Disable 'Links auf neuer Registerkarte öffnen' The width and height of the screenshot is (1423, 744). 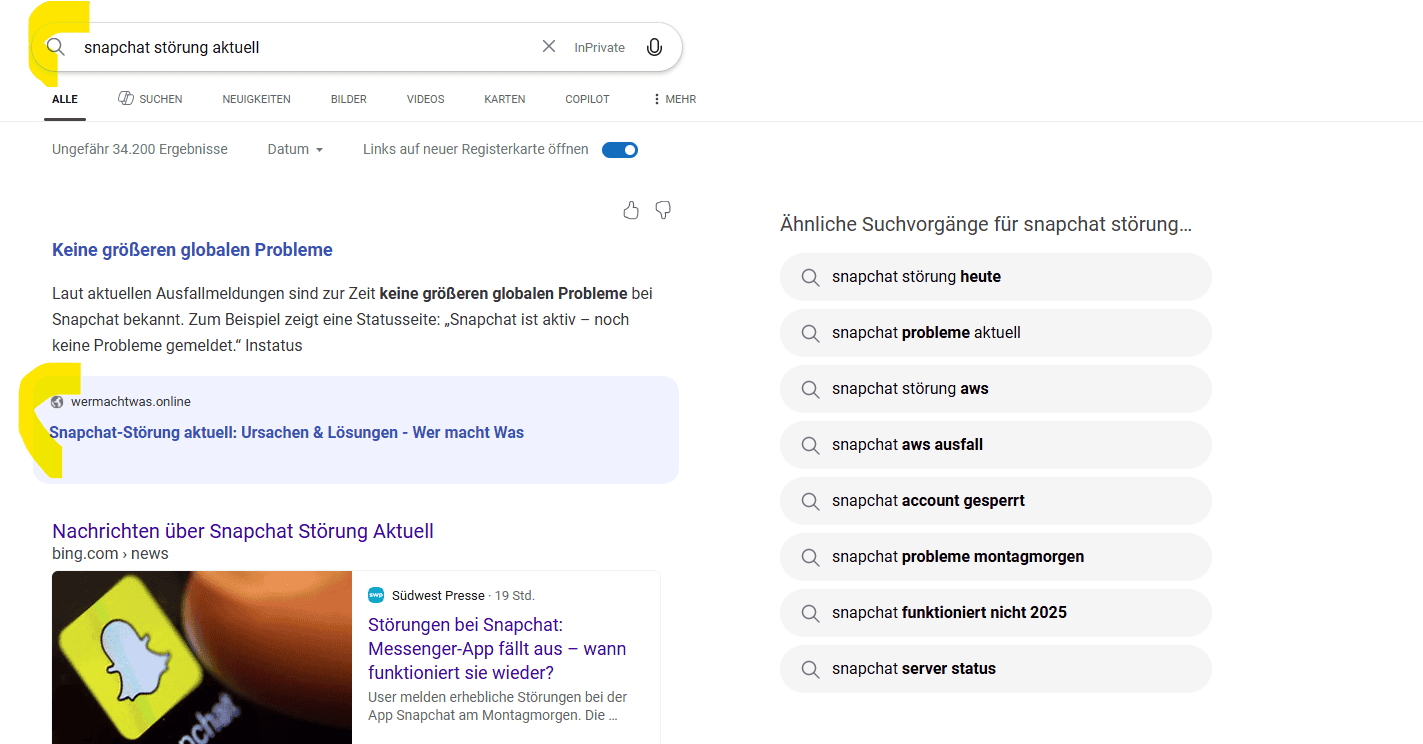619,149
